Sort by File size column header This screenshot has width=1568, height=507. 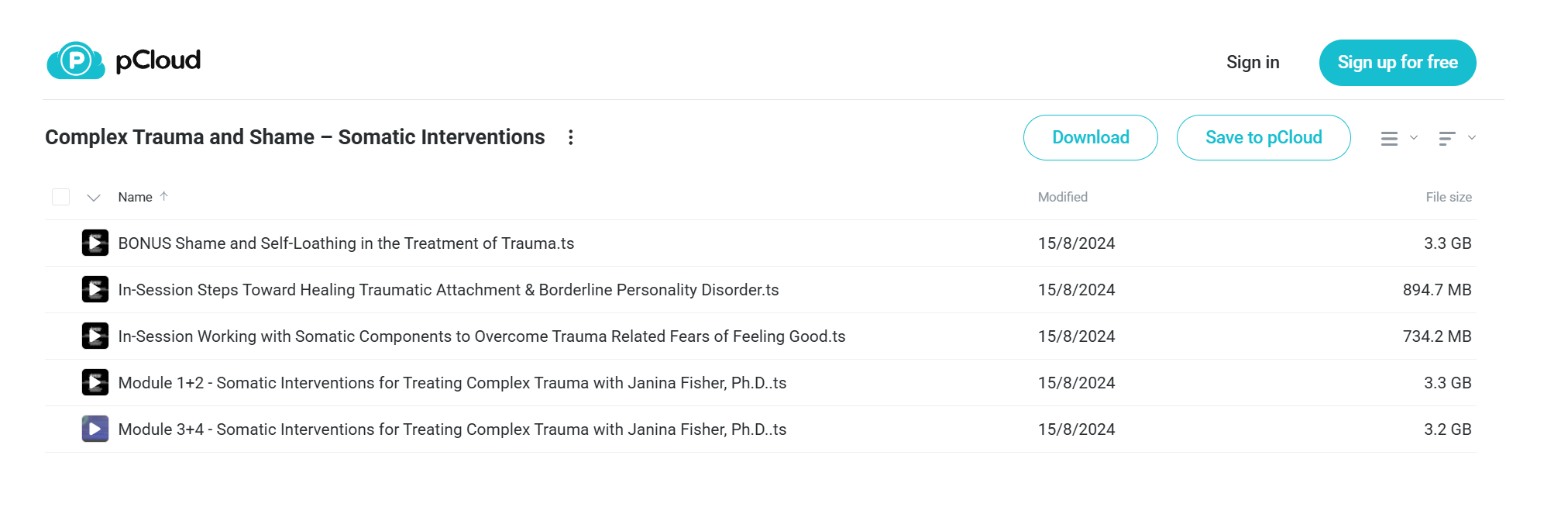[x=1449, y=197]
